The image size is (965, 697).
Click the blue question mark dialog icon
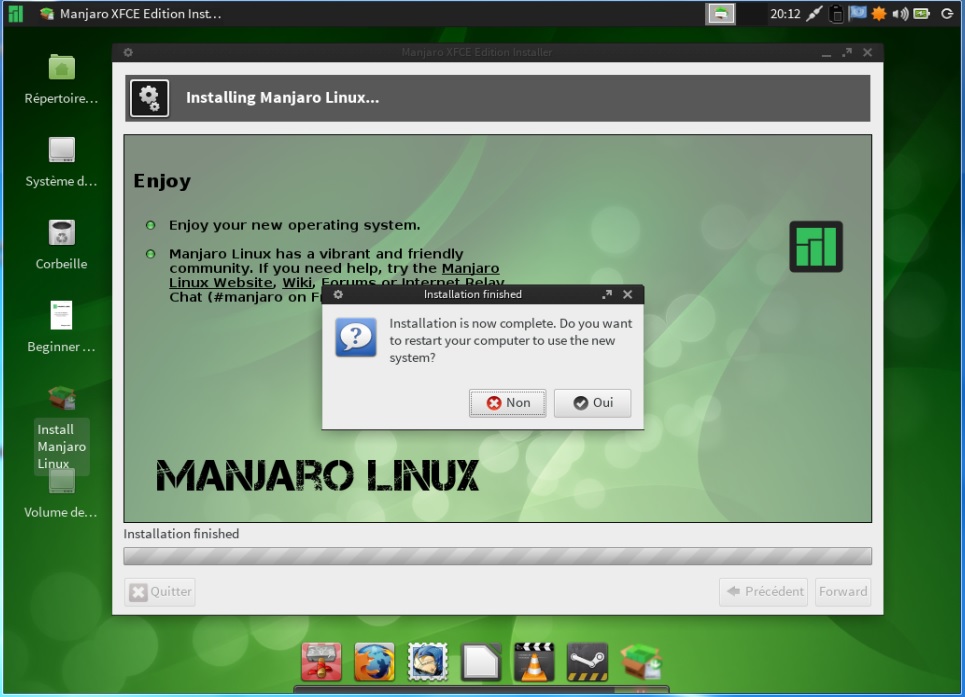(x=356, y=337)
